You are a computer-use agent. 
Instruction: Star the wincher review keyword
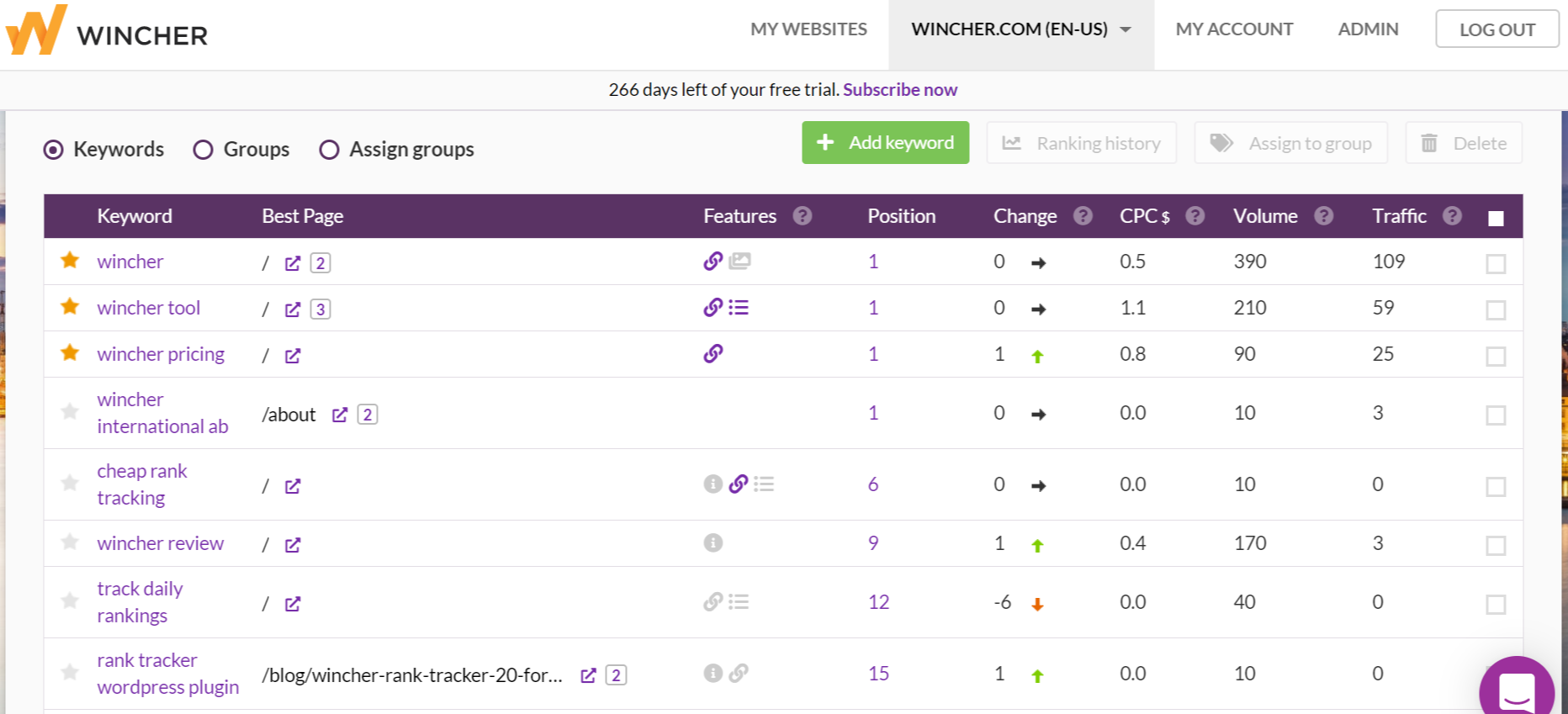70,542
